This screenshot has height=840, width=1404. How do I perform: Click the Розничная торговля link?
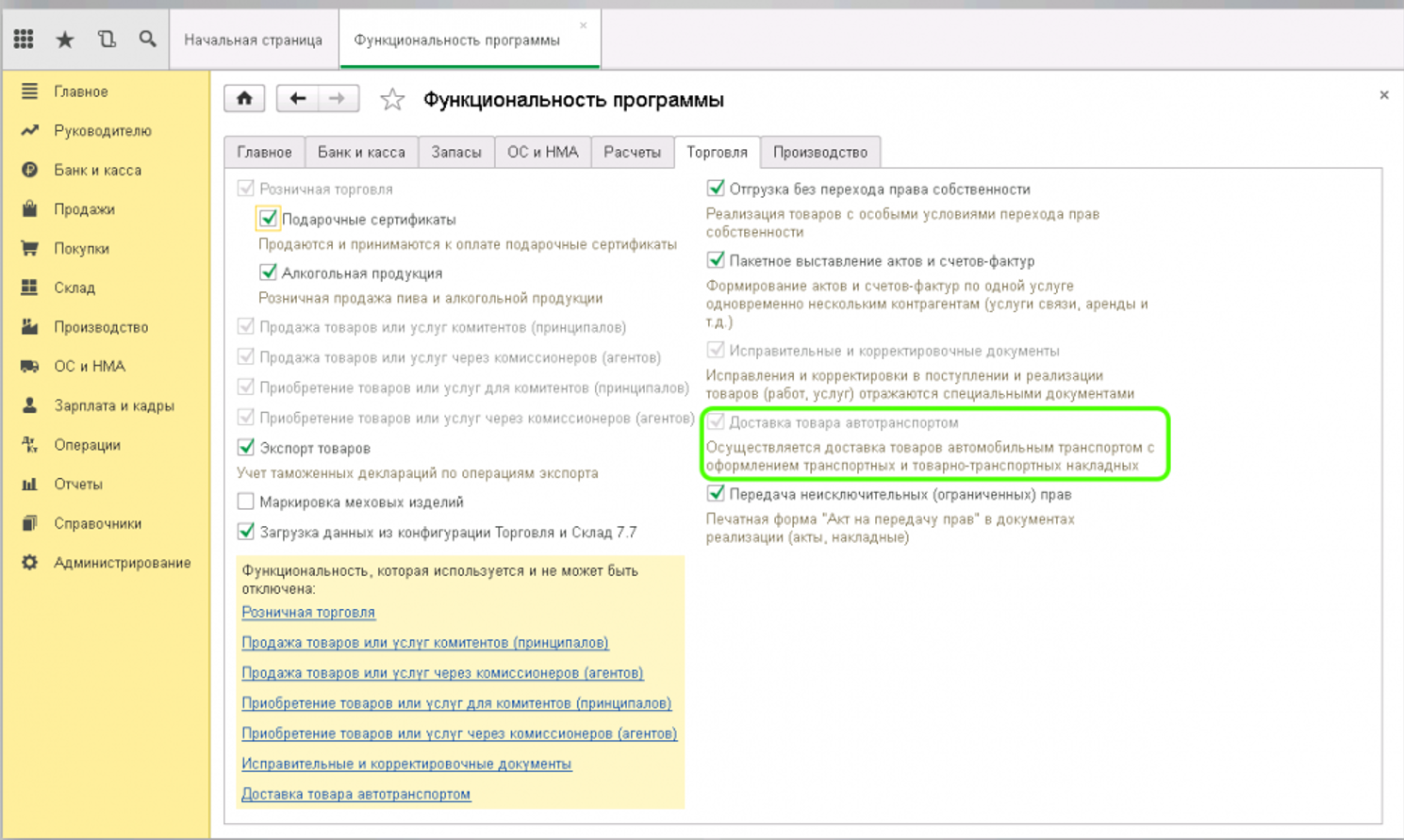click(308, 613)
